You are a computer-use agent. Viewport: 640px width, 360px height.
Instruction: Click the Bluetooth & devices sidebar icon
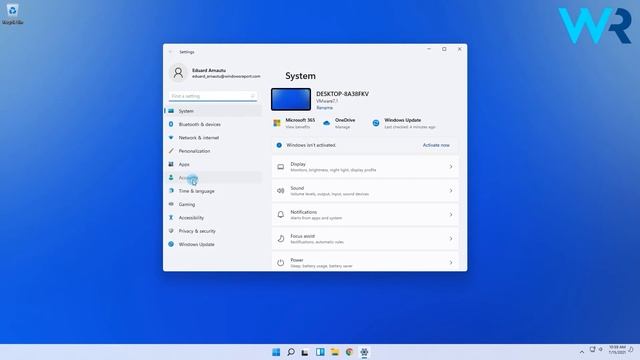pyautogui.click(x=171, y=124)
